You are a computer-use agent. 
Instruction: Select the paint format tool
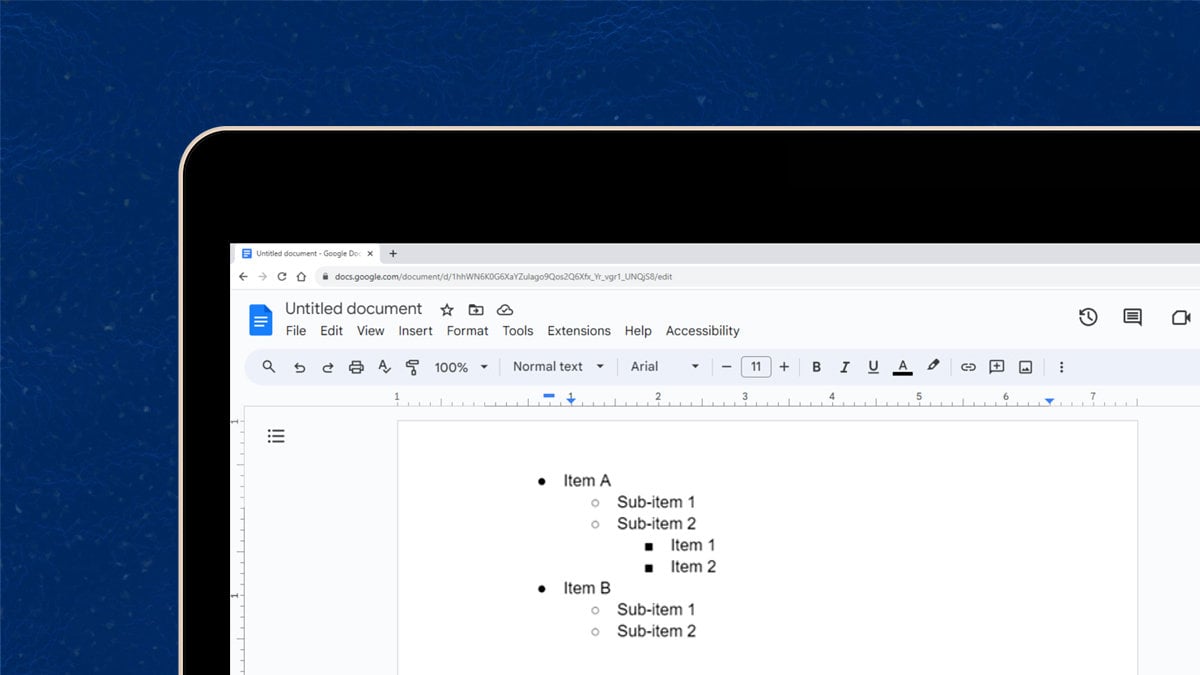[x=413, y=367]
